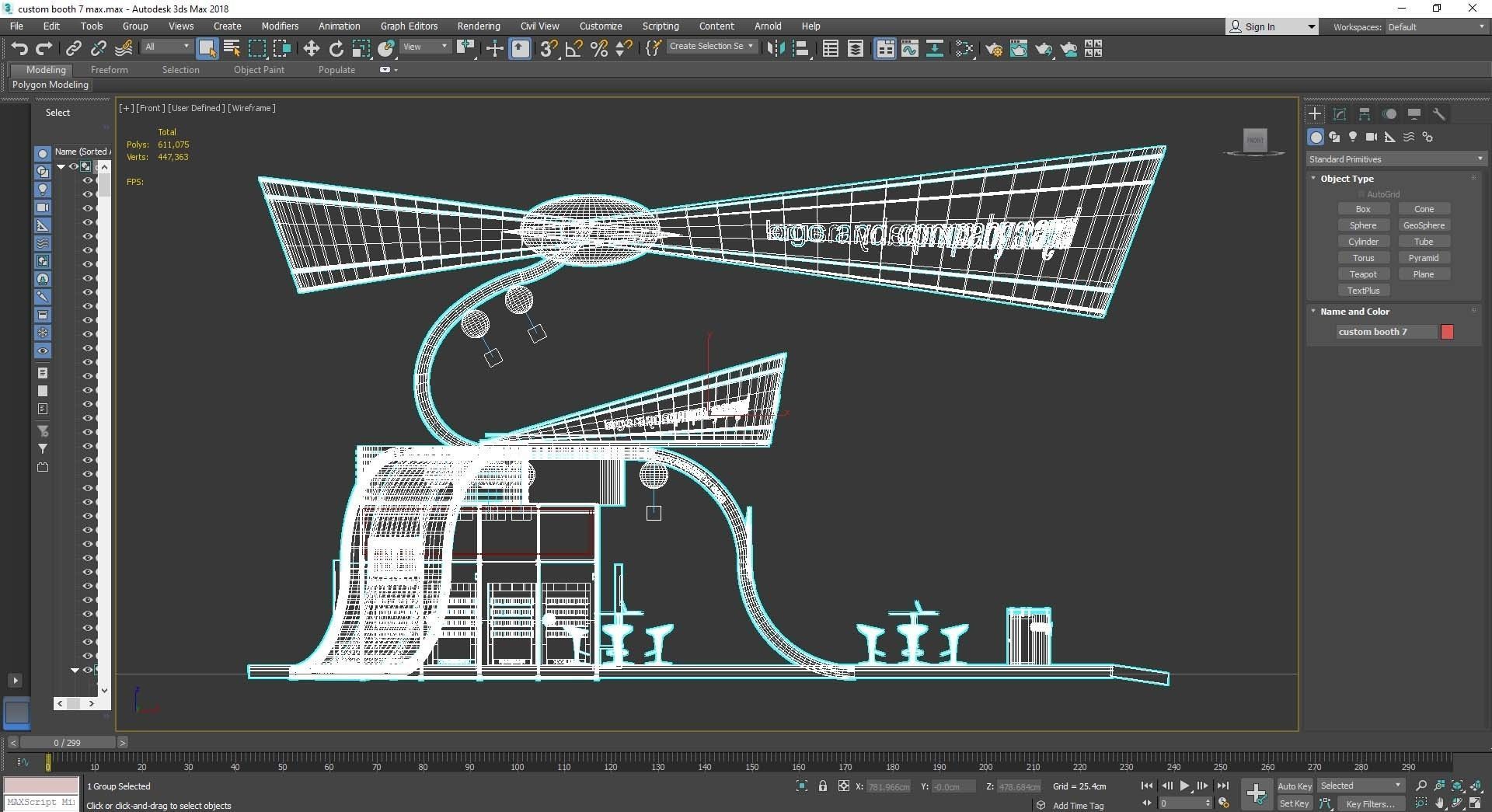Play the animation
Screen dimensions: 1492x812
1184,786
